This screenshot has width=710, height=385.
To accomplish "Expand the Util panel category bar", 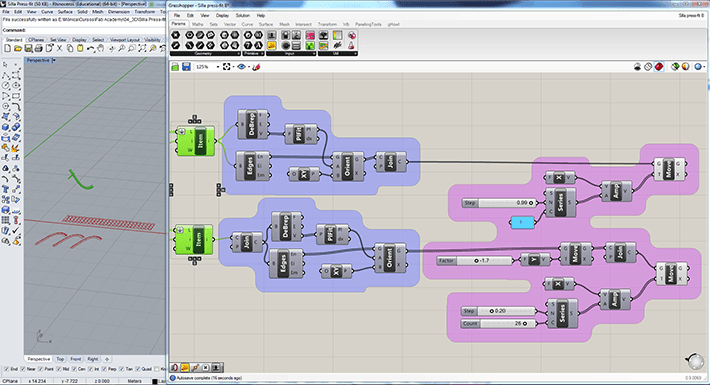I will click(337, 53).
